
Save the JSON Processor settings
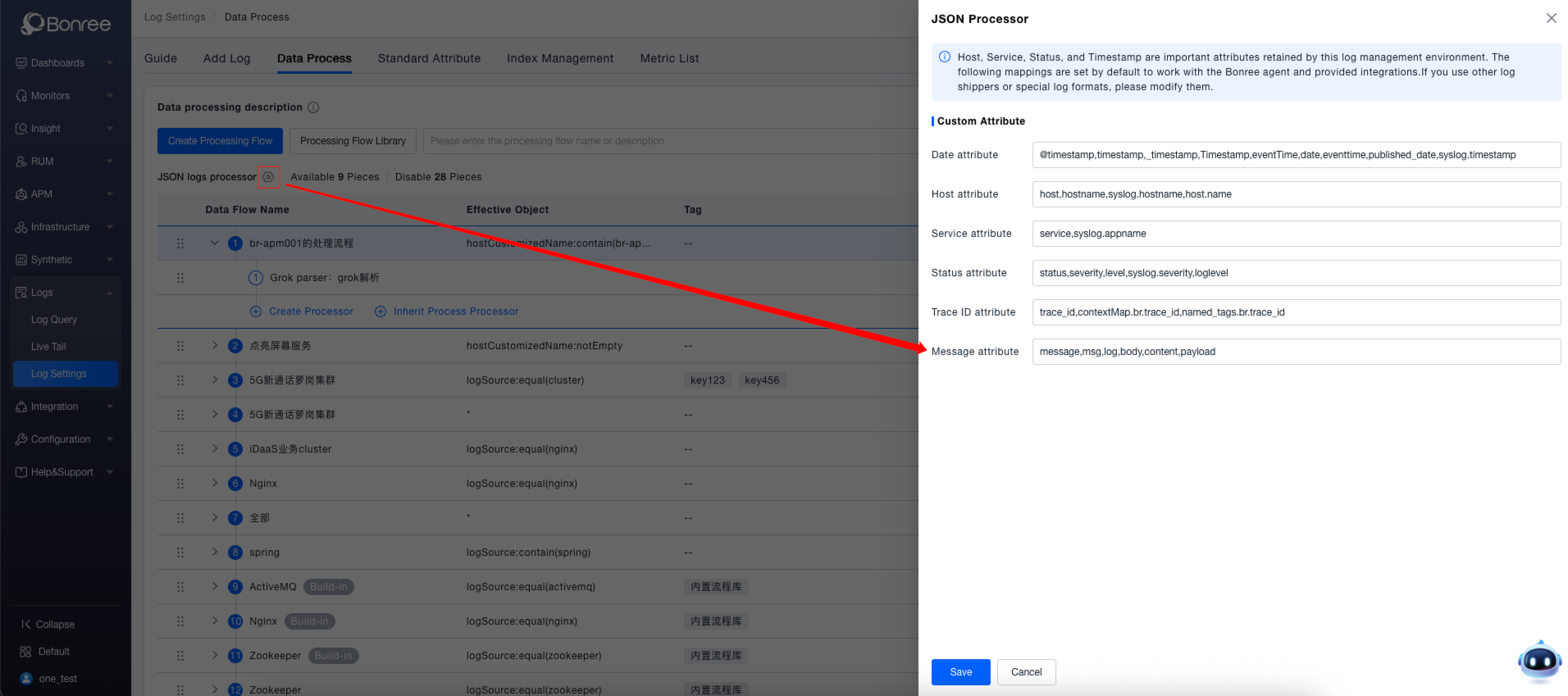[960, 672]
